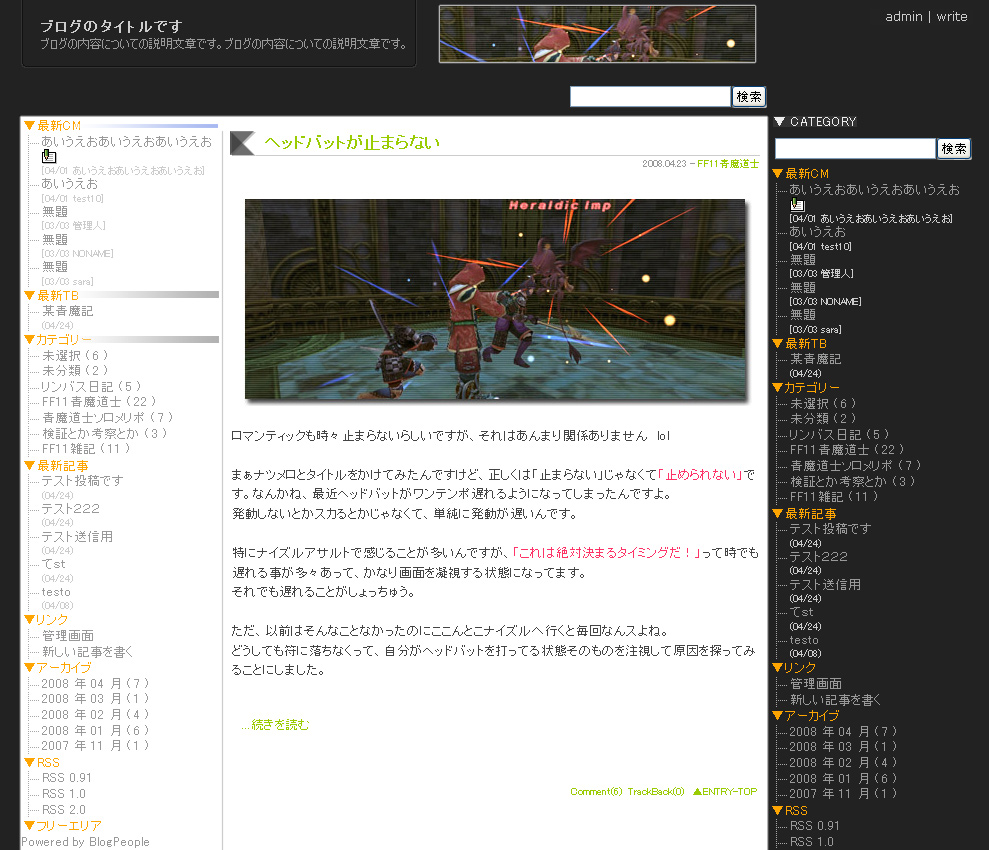Click the memo icon in left 最新CM list
The width and height of the screenshot is (989, 850).
tap(49, 156)
